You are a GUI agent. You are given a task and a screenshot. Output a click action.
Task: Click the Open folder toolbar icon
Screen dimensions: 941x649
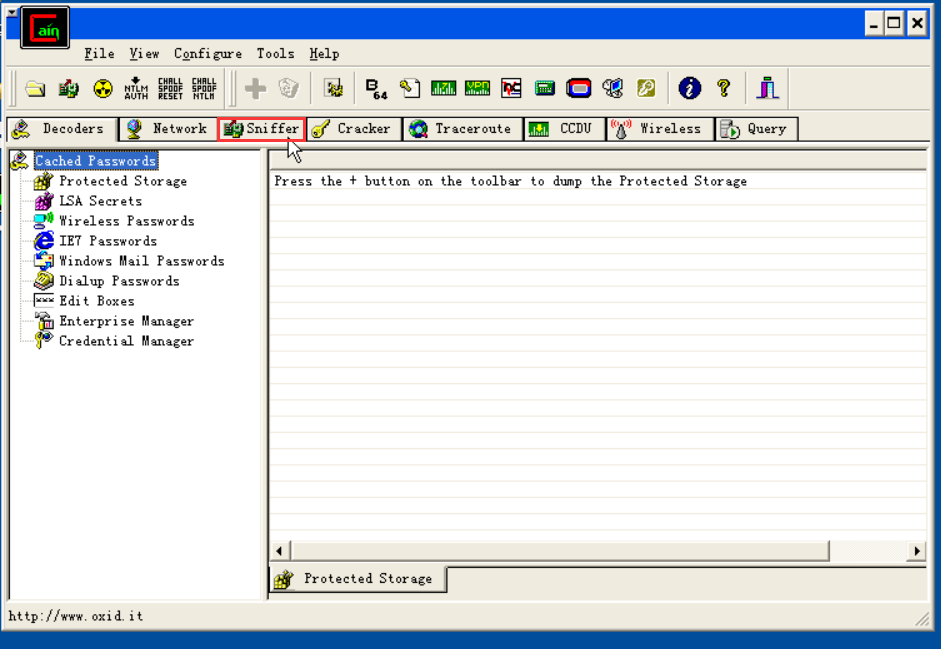35,89
